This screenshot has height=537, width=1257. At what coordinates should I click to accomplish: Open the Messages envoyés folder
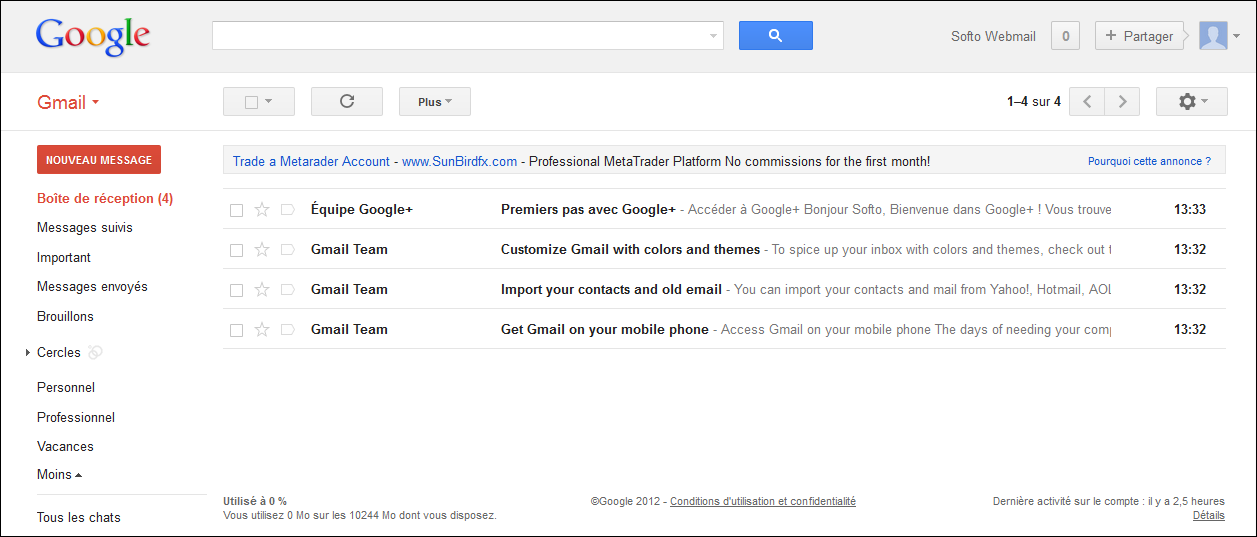click(x=92, y=286)
